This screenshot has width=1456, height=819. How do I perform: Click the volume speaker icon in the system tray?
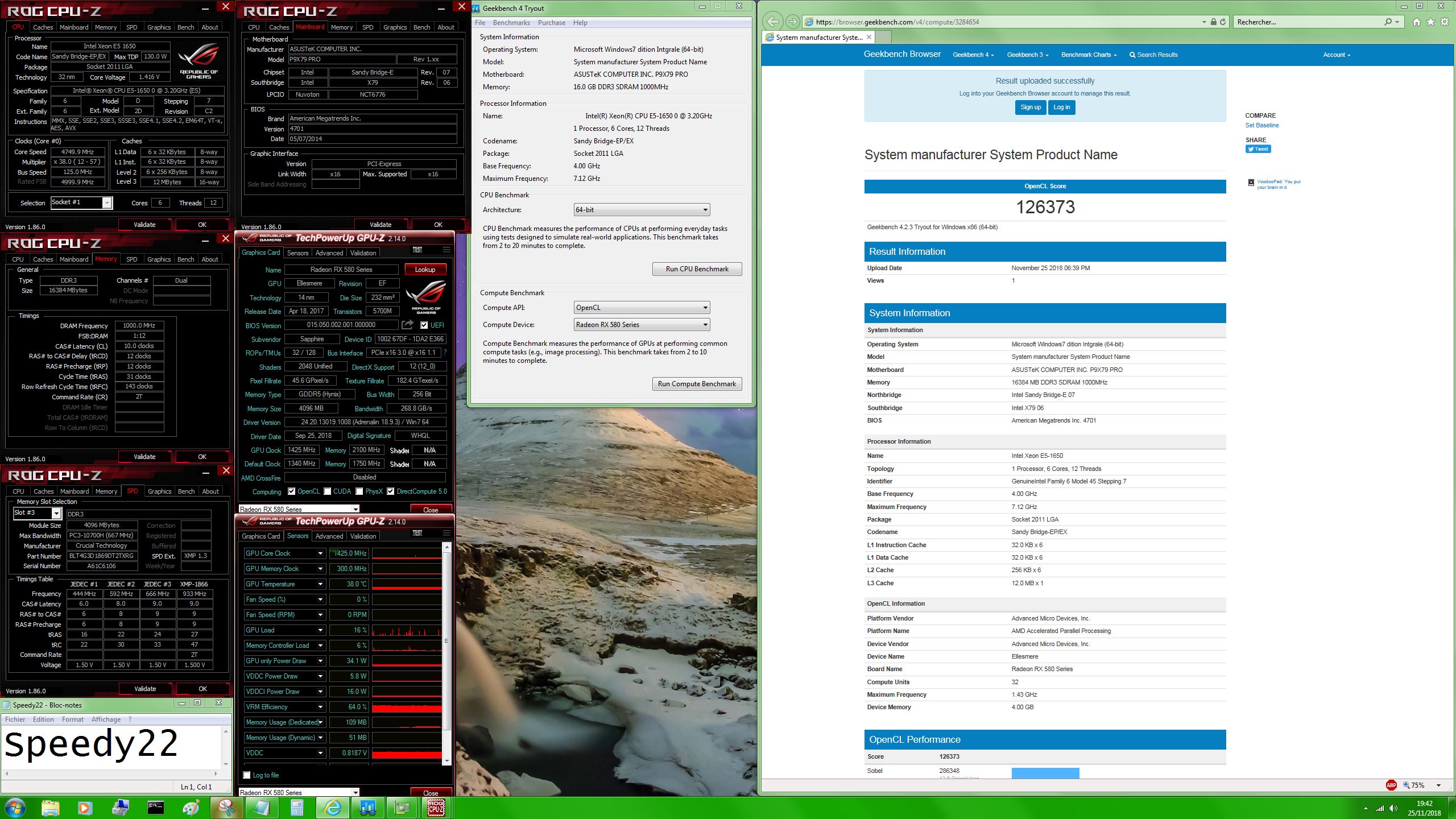[x=1393, y=808]
